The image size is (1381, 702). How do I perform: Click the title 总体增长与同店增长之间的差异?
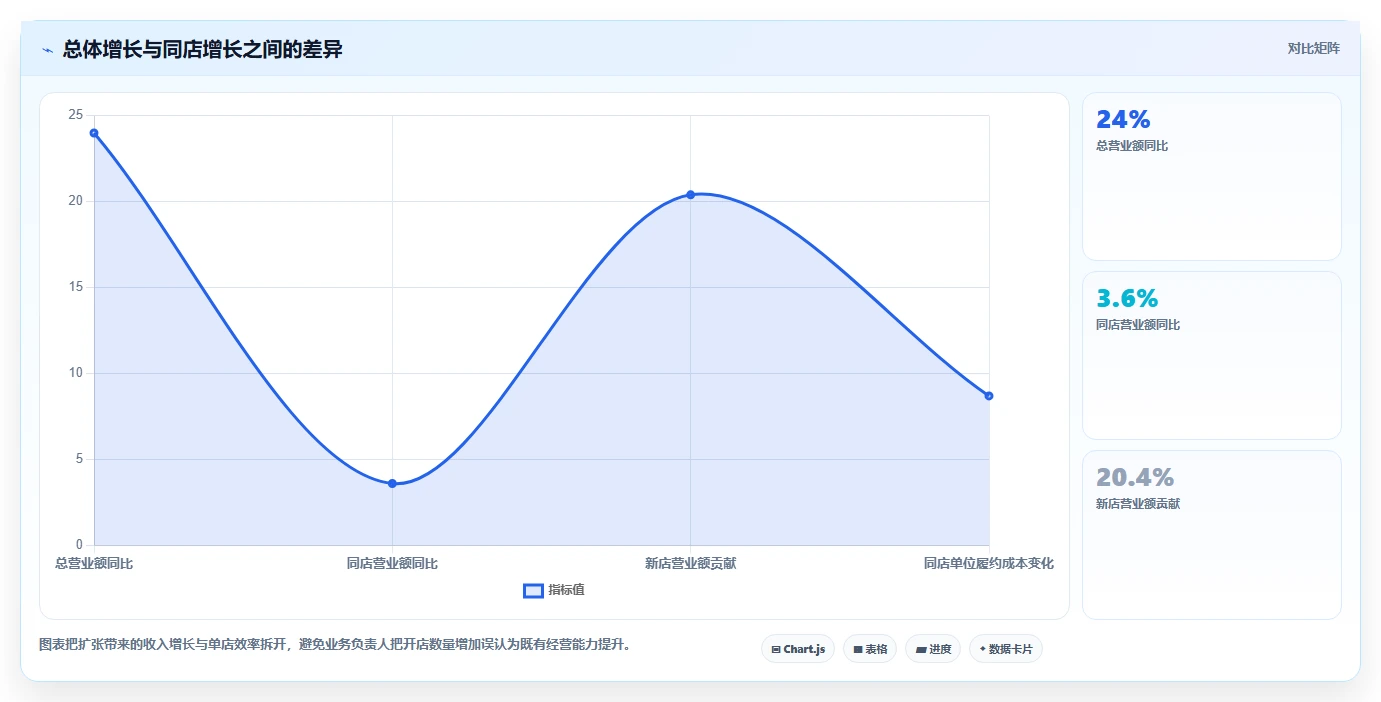click(203, 49)
